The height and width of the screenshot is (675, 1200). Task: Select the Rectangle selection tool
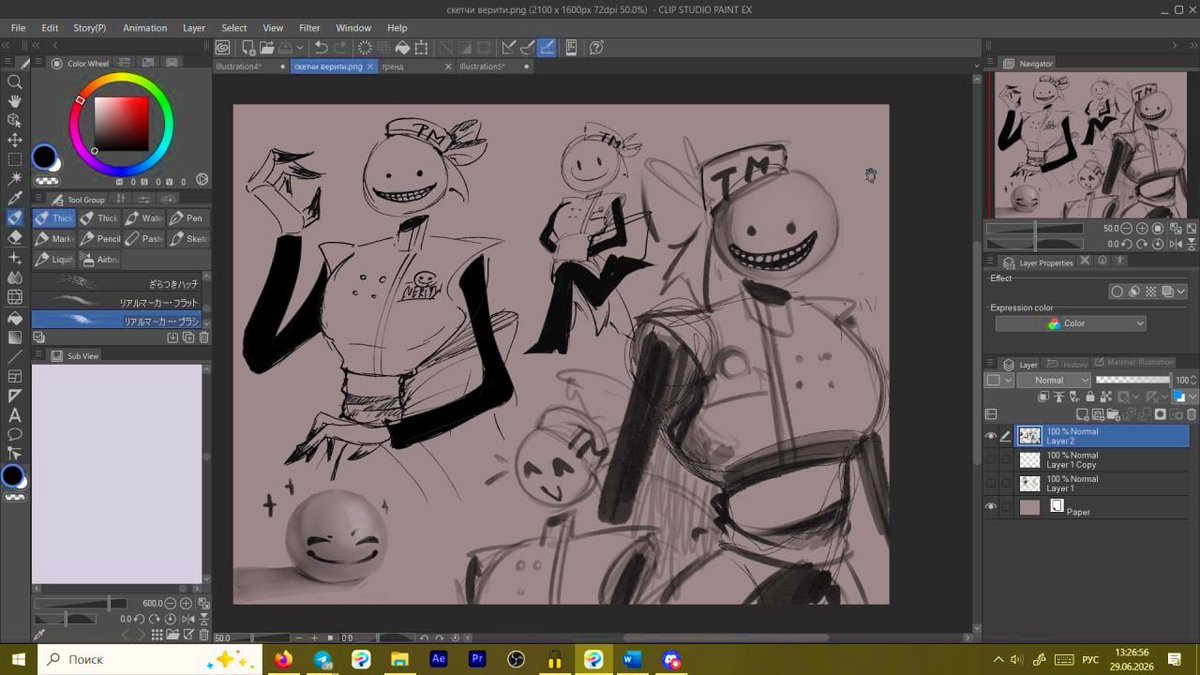(x=15, y=159)
